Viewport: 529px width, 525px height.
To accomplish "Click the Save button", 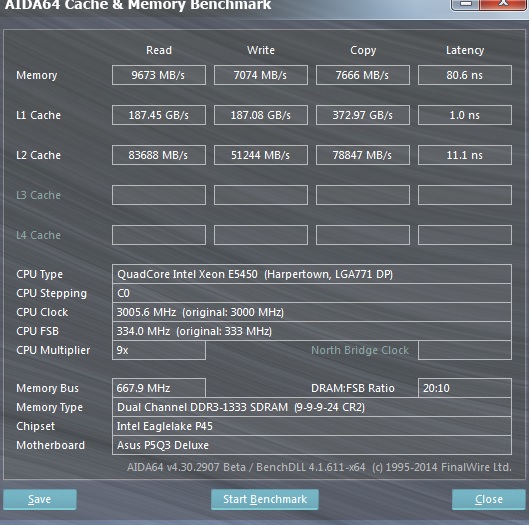I will point(40,499).
